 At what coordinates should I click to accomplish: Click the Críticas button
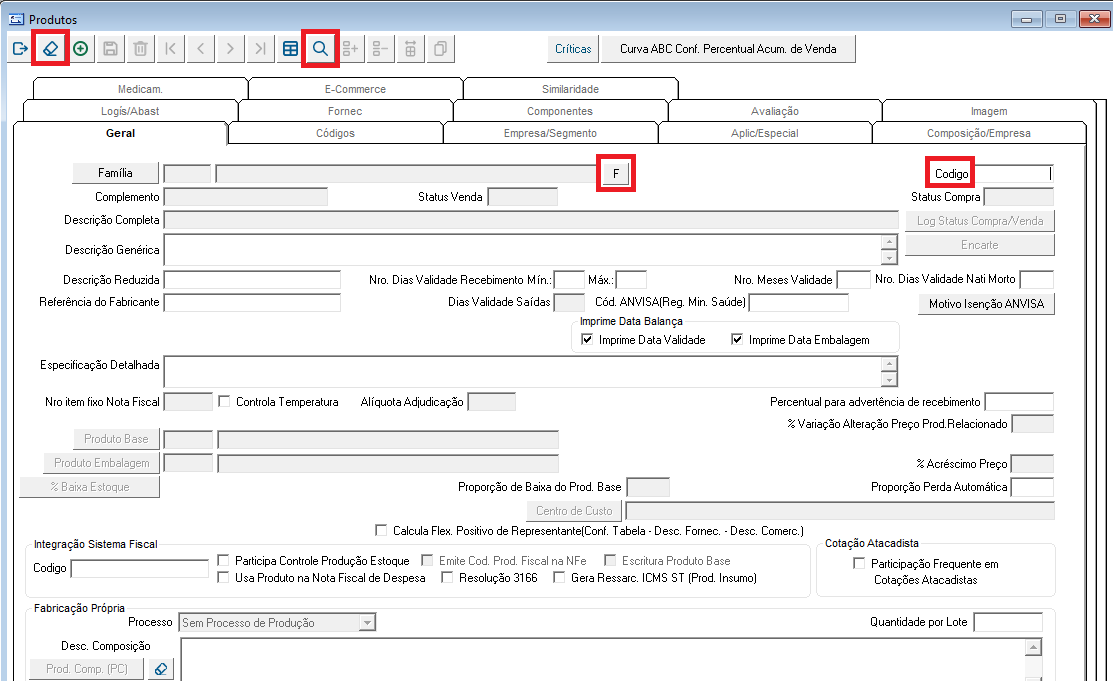[573, 49]
